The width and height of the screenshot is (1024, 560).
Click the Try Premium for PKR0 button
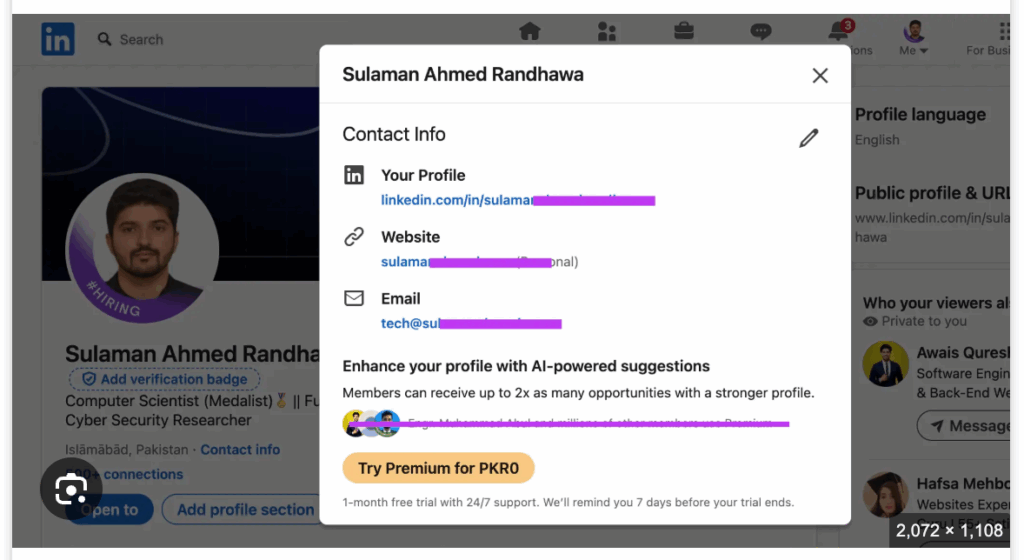coord(438,468)
